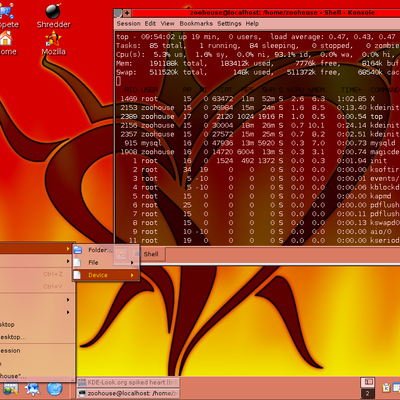The width and height of the screenshot is (400, 400).
Task: Click the folder icon beside Folder... in submenu
Action: click(x=78, y=250)
